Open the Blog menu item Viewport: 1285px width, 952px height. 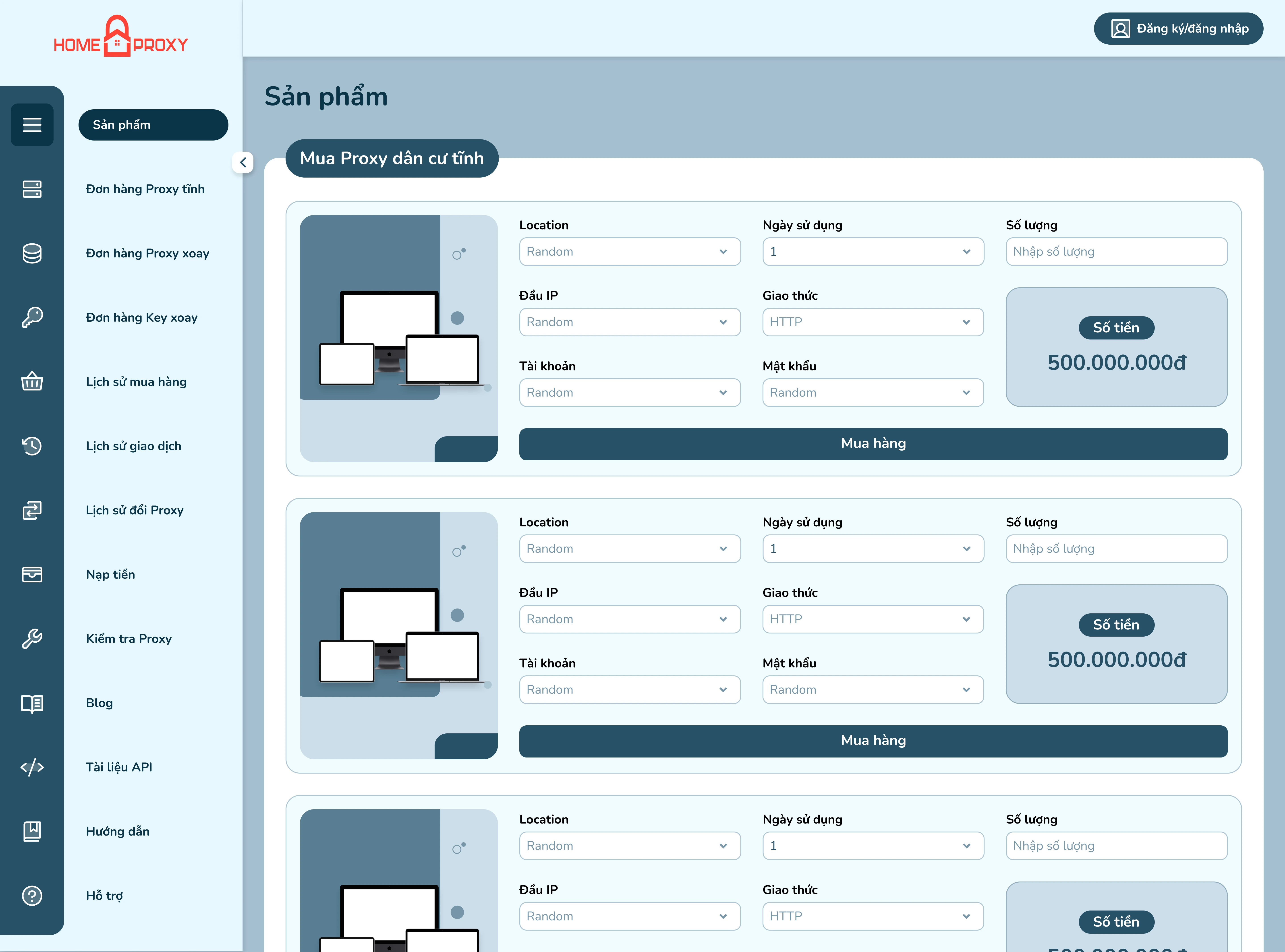[99, 703]
